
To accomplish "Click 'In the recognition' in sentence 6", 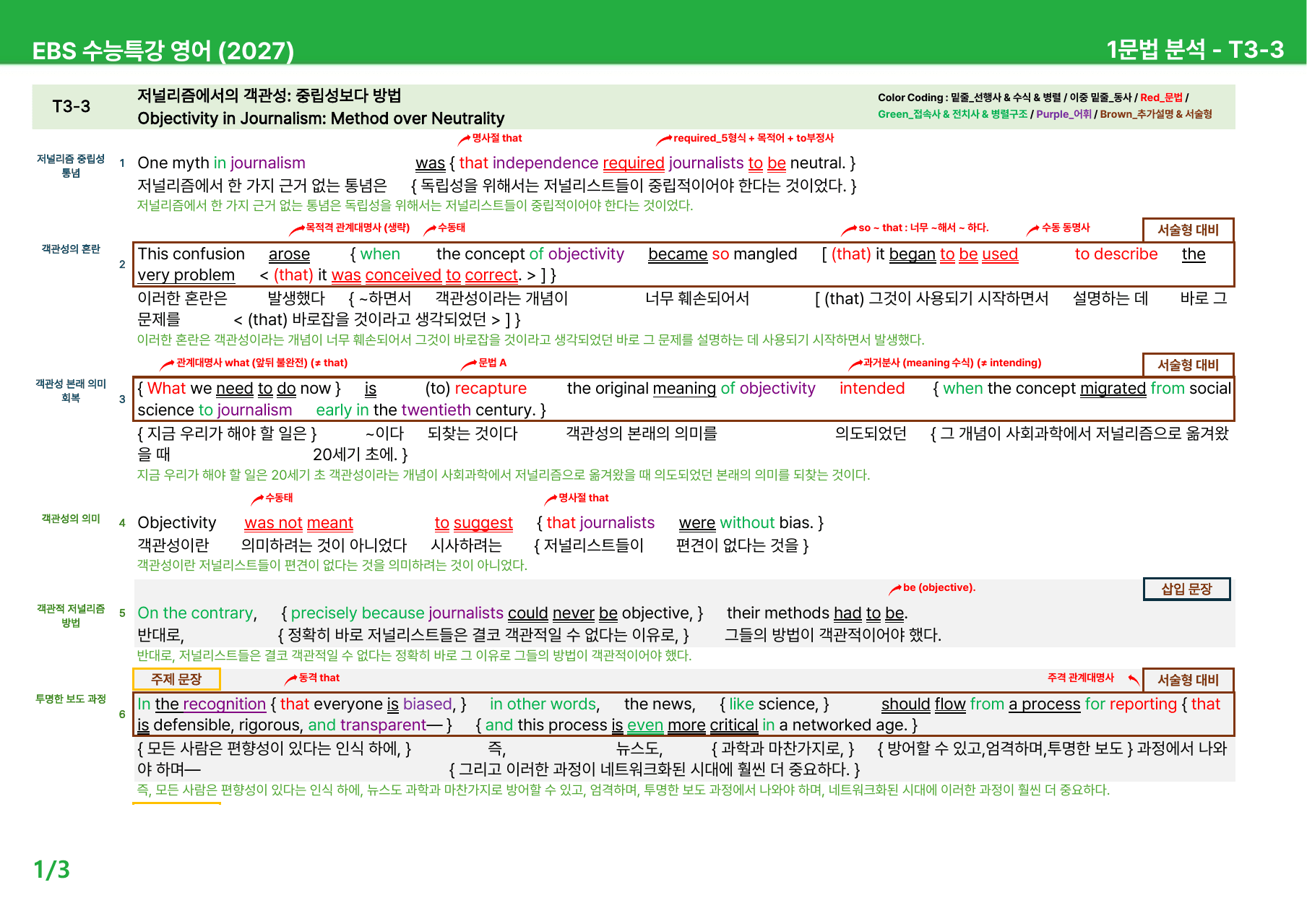I will point(202,704).
